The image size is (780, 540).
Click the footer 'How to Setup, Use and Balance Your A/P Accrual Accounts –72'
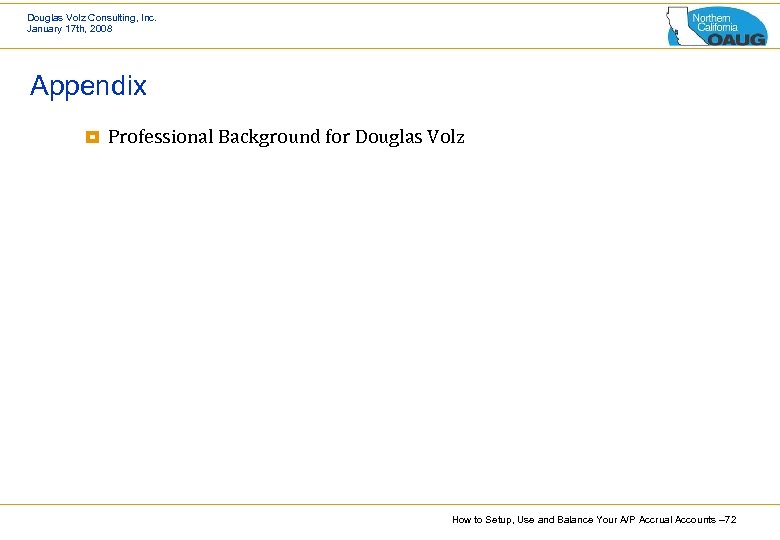tap(594, 520)
